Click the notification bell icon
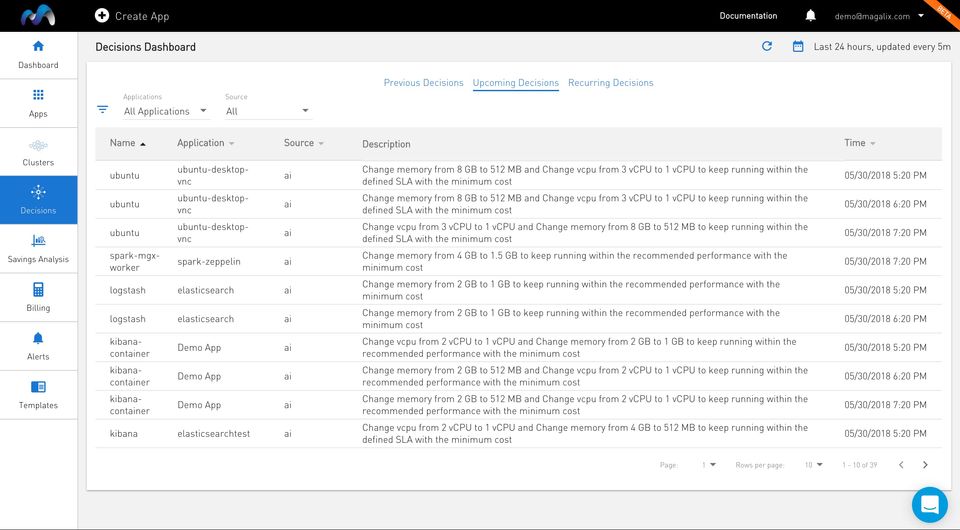 (x=810, y=16)
